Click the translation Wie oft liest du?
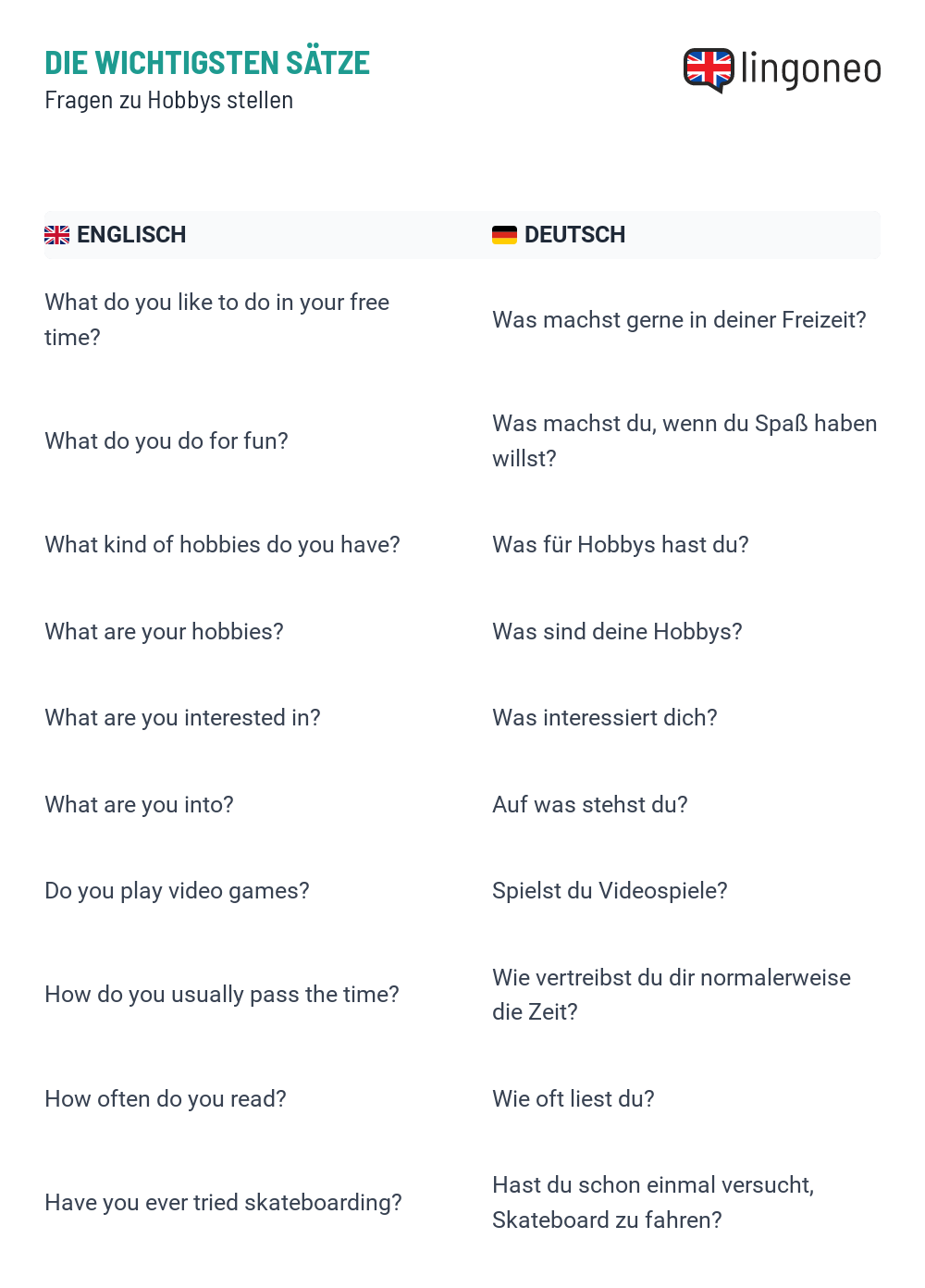 tap(573, 1099)
